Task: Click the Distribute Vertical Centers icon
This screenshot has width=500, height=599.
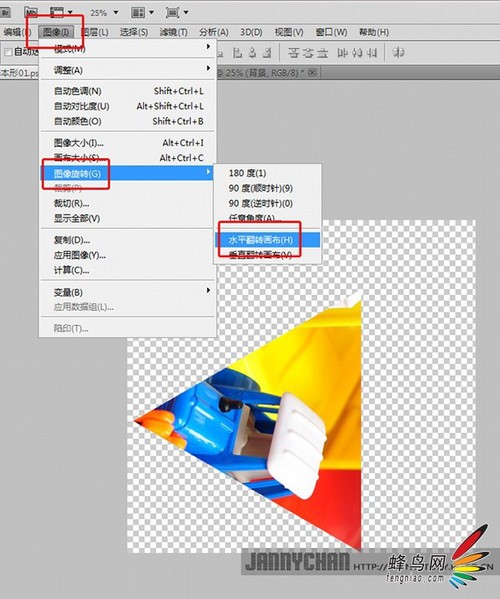Action: [308, 52]
